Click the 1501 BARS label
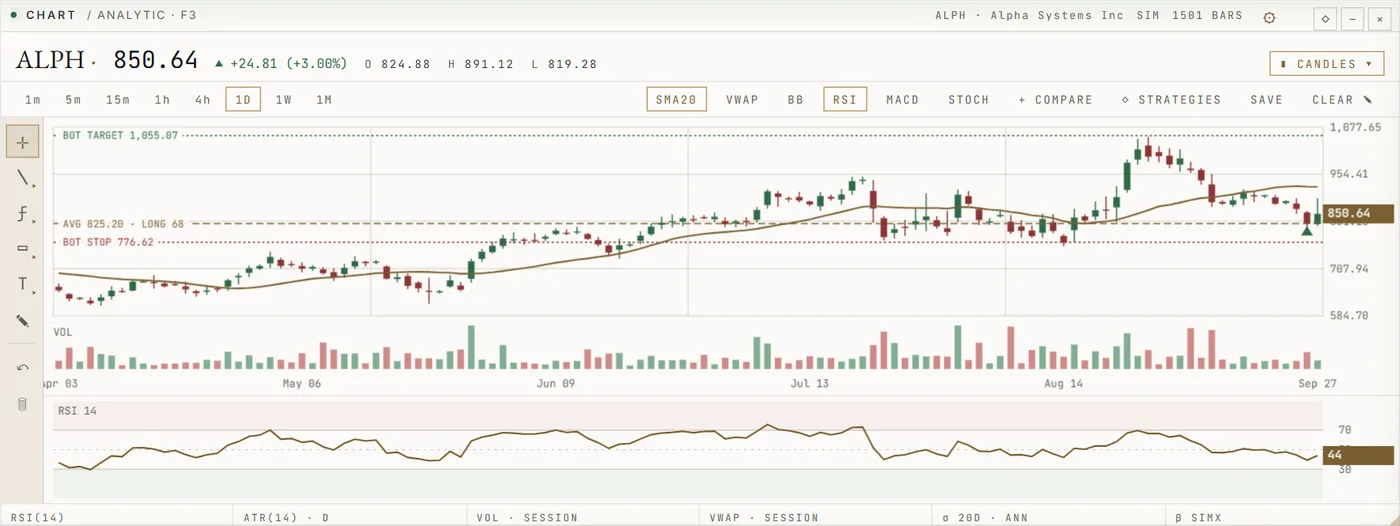The width and height of the screenshot is (1400, 526). tap(1207, 16)
